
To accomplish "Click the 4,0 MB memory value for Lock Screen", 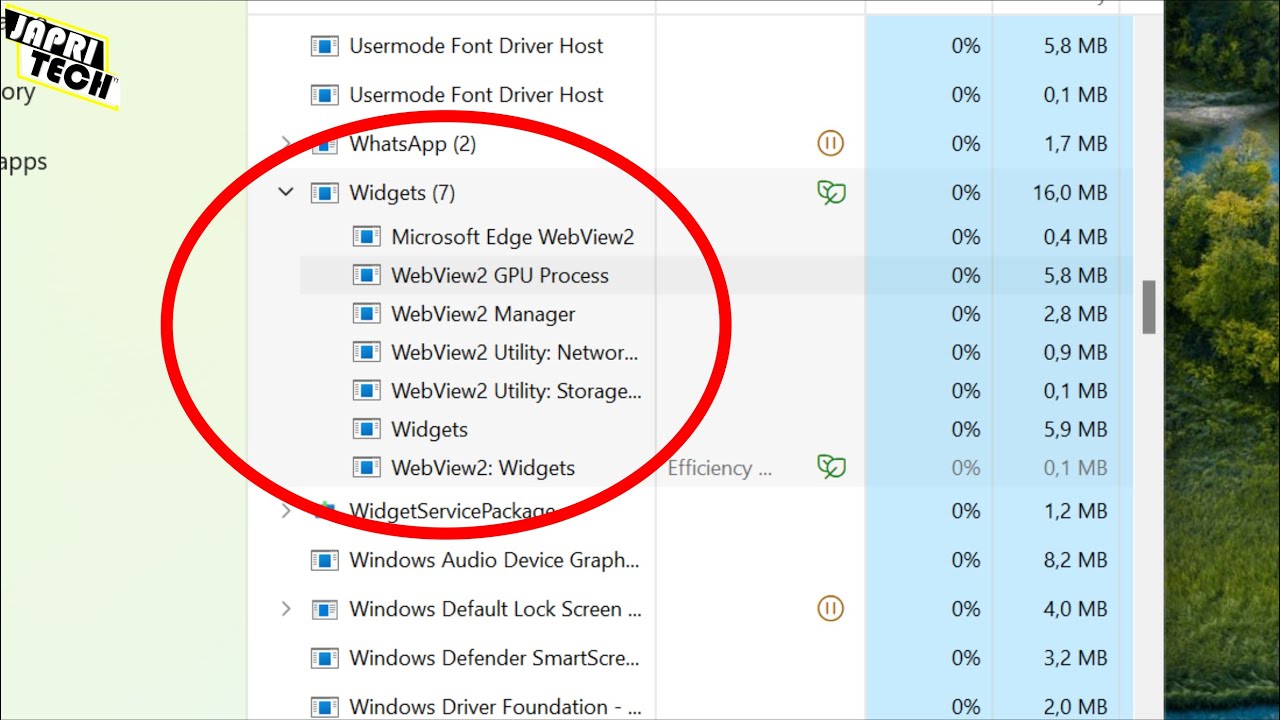I will 1076,609.
